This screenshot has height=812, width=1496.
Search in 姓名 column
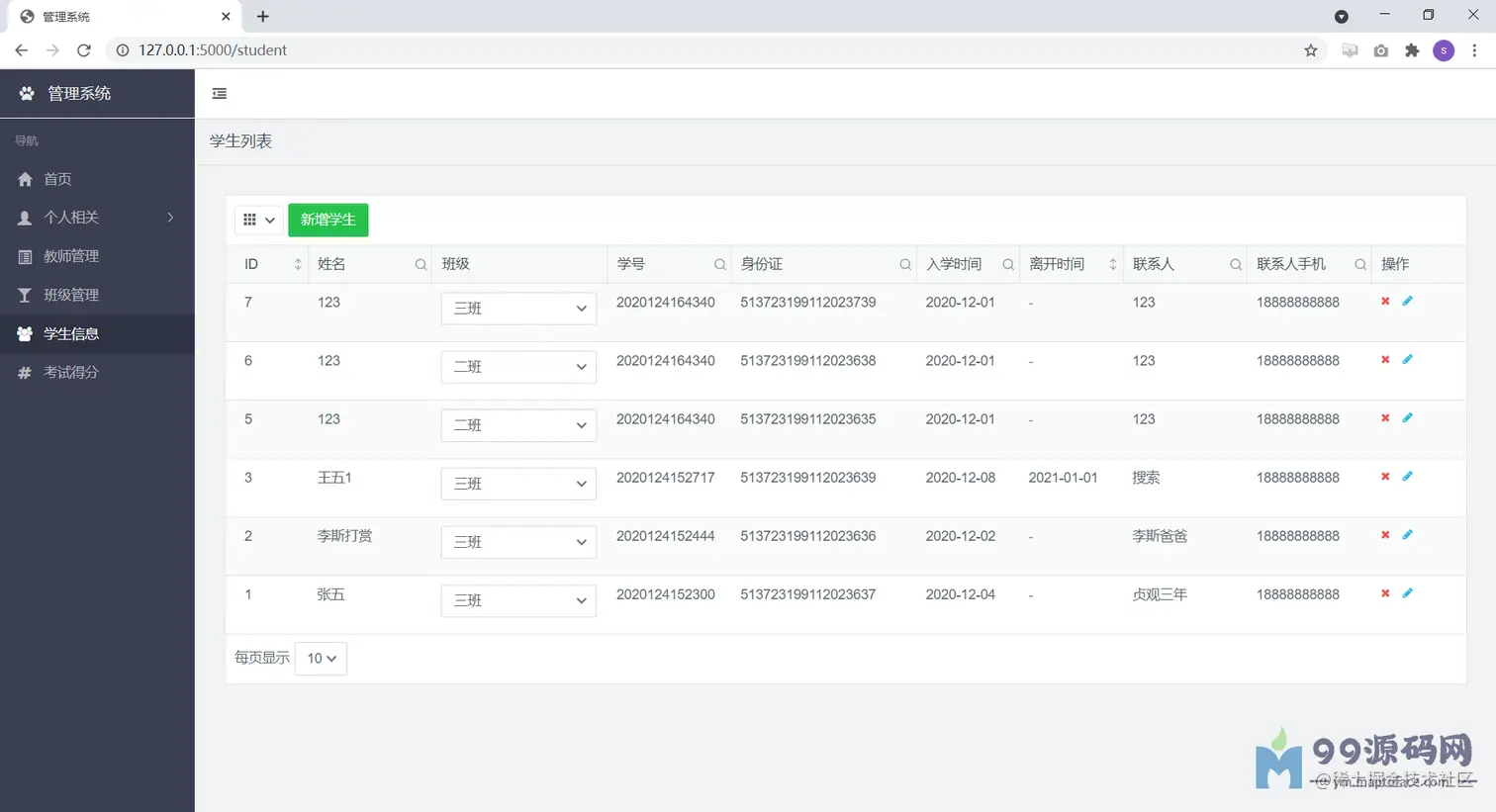point(421,264)
